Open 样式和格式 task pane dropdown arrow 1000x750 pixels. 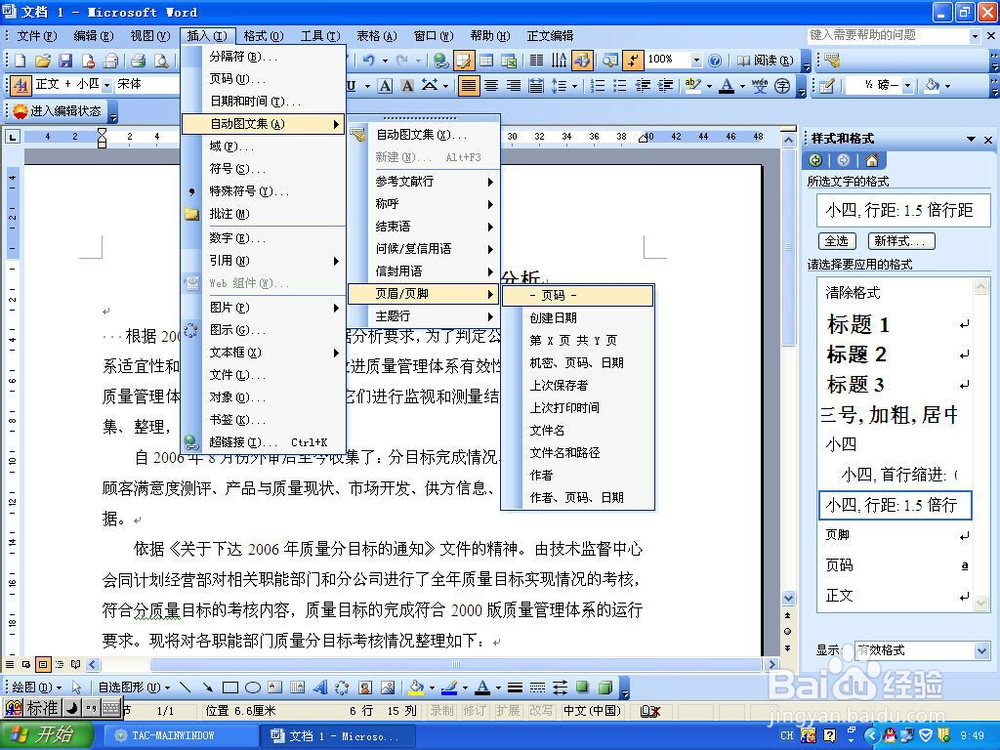click(971, 138)
